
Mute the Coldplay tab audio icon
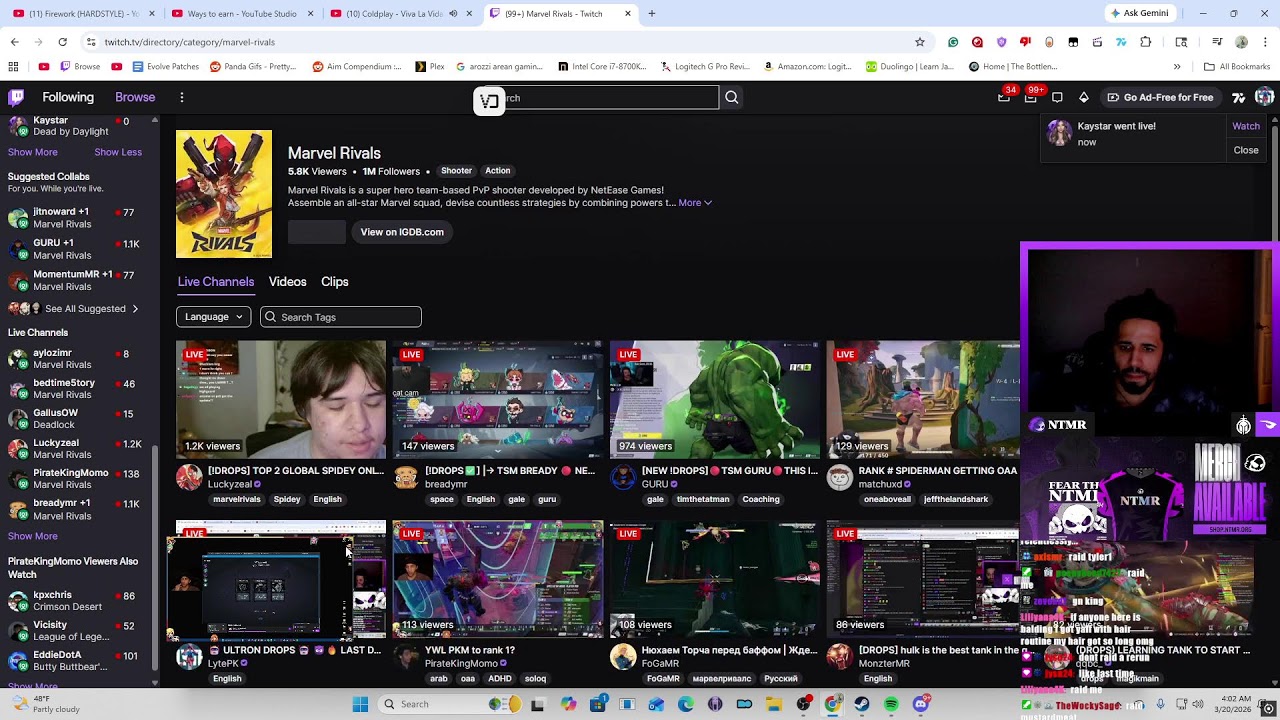coord(453,14)
